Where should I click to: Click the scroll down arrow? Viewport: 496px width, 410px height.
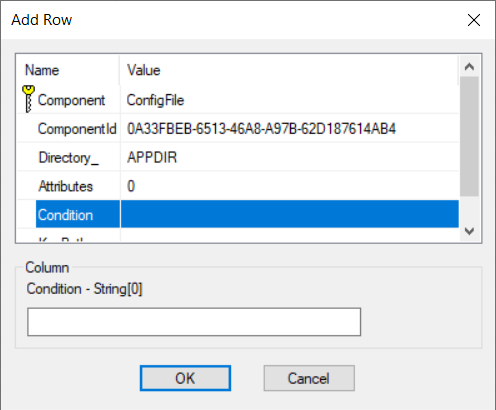pos(469,231)
